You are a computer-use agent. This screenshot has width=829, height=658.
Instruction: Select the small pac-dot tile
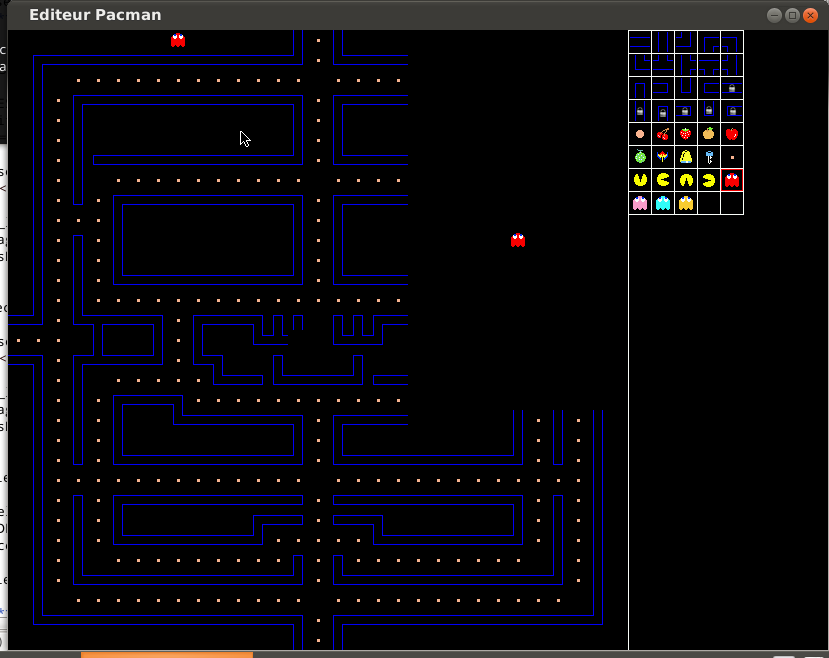732,157
